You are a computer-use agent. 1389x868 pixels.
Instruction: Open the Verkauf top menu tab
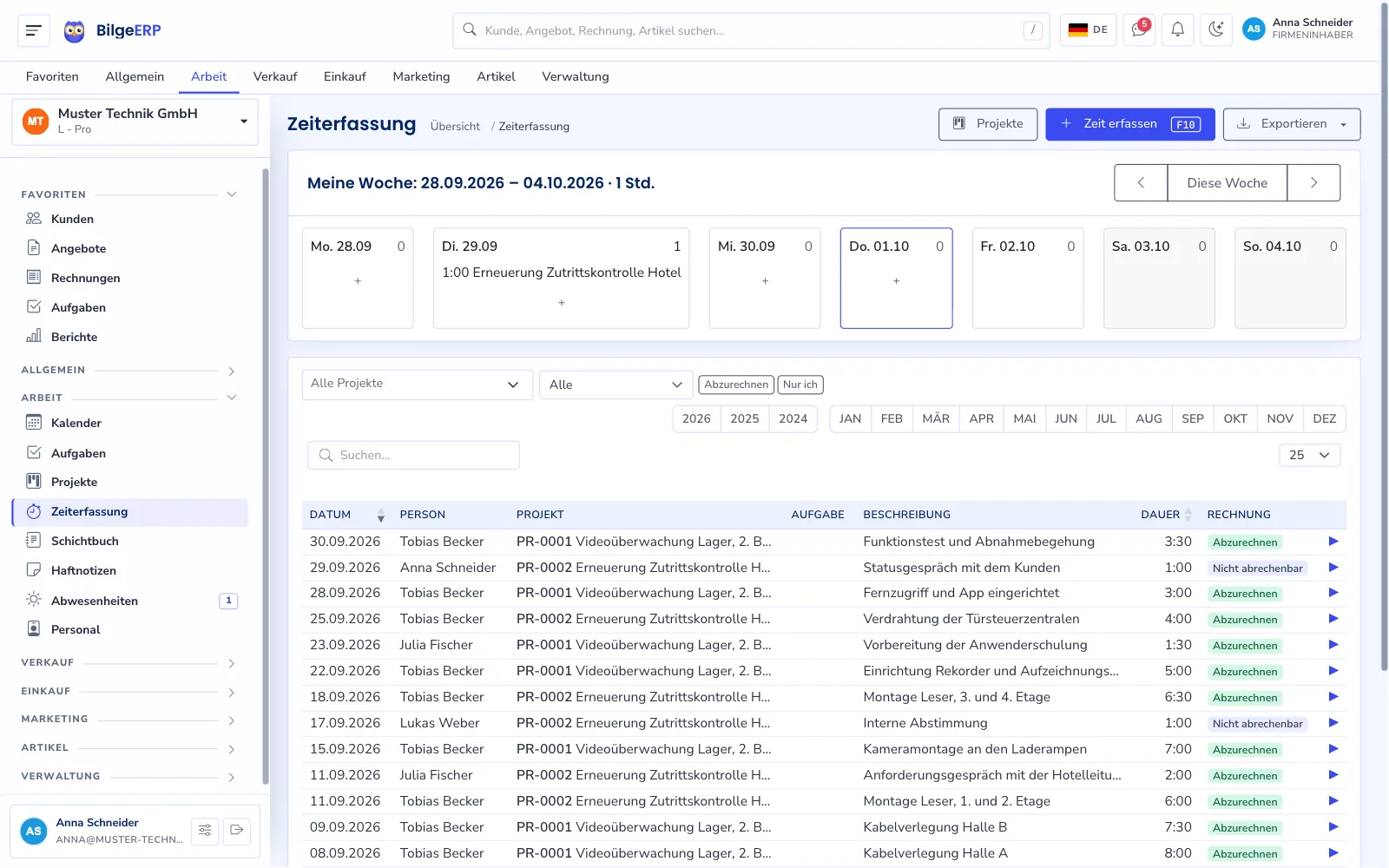click(275, 76)
